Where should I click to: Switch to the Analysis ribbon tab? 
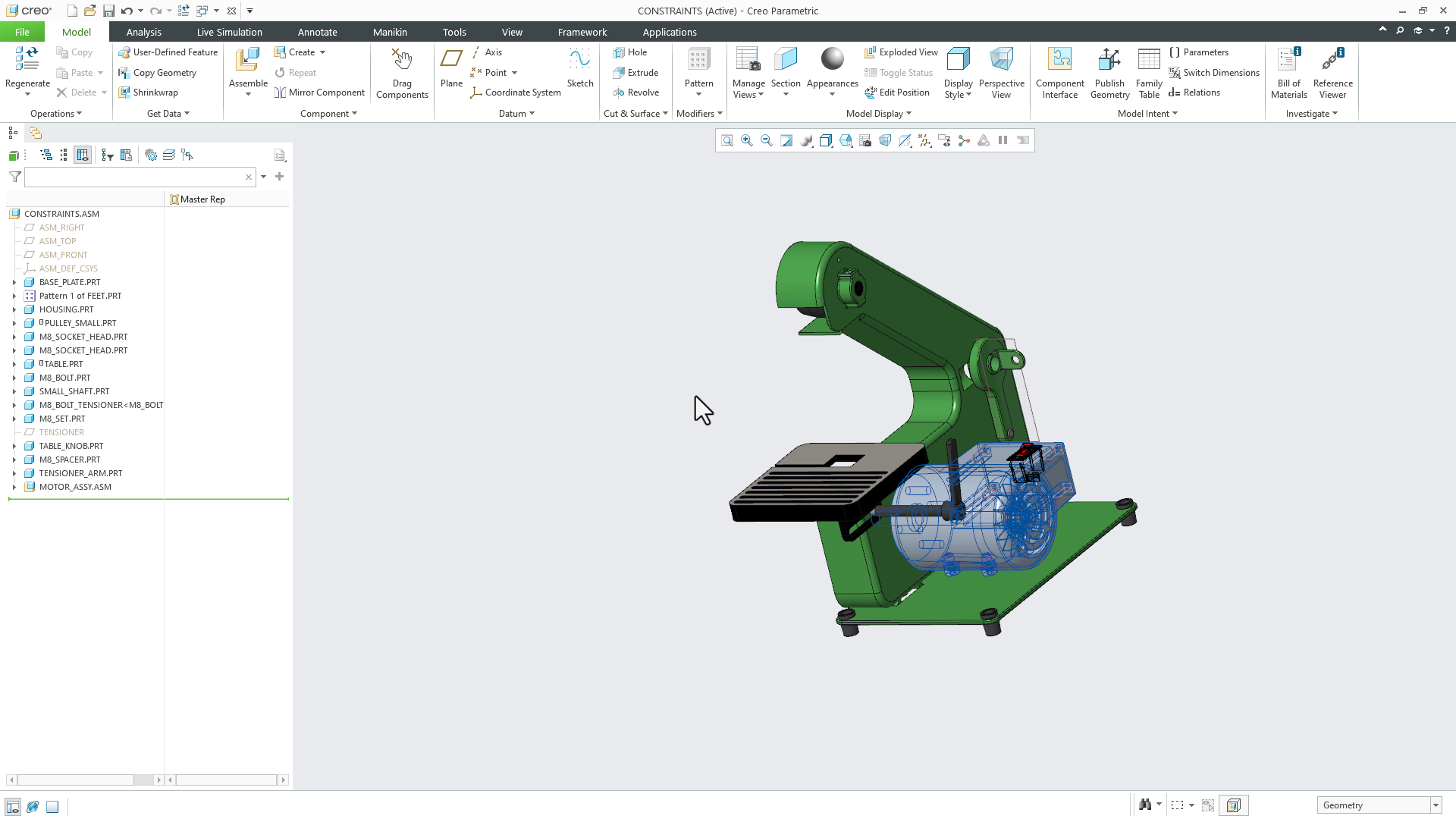[x=144, y=32]
